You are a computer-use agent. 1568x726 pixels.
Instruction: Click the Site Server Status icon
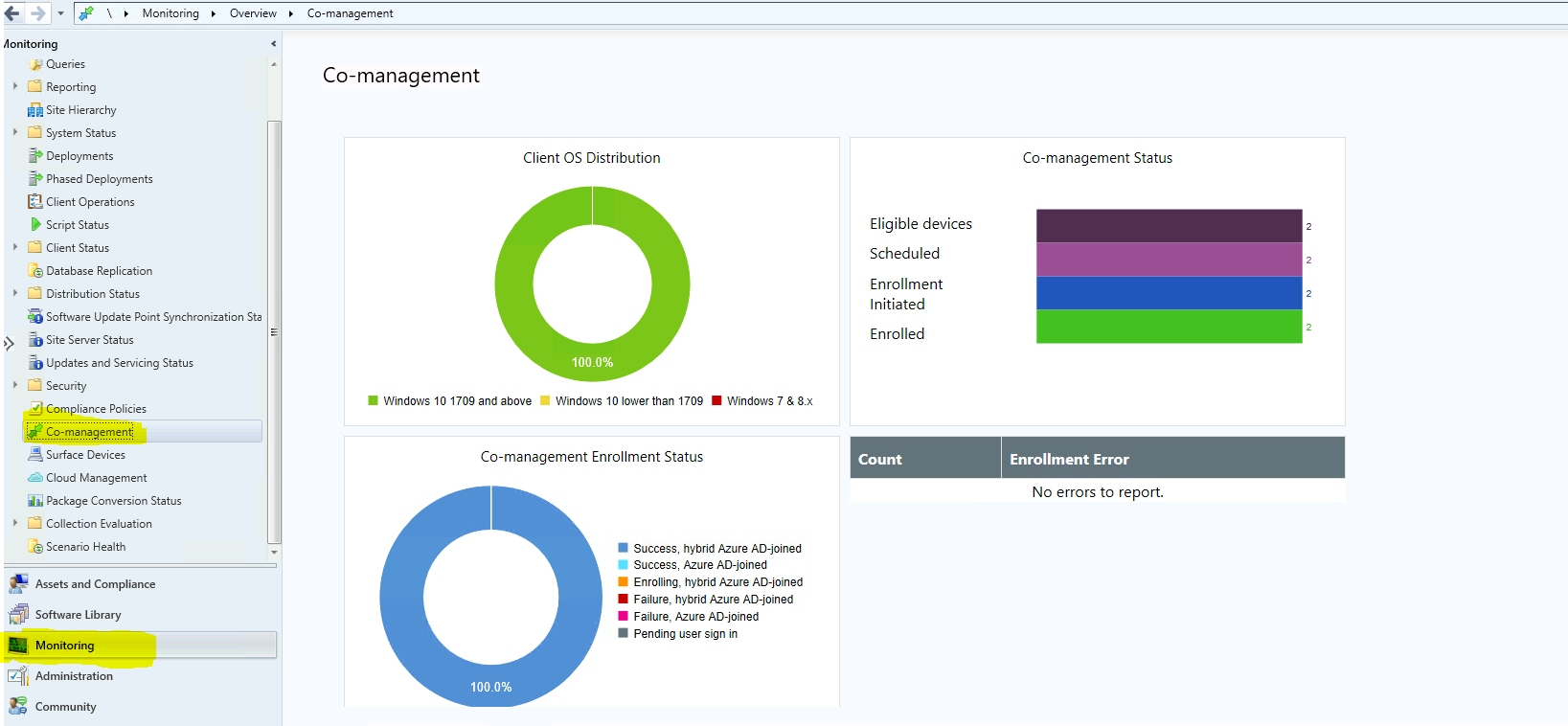coord(35,340)
